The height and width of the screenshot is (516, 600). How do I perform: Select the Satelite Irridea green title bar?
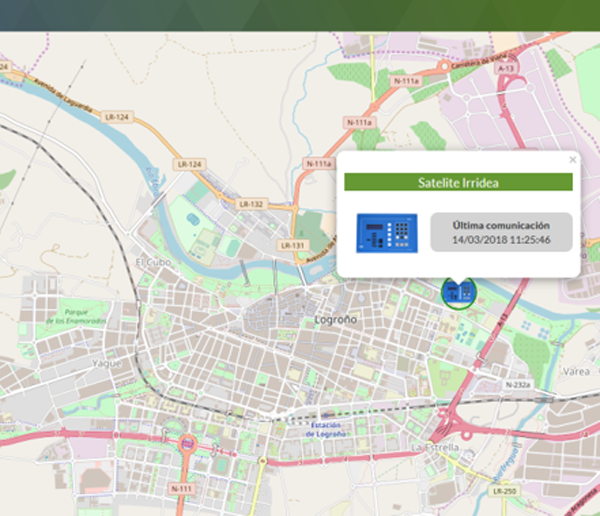point(458,182)
